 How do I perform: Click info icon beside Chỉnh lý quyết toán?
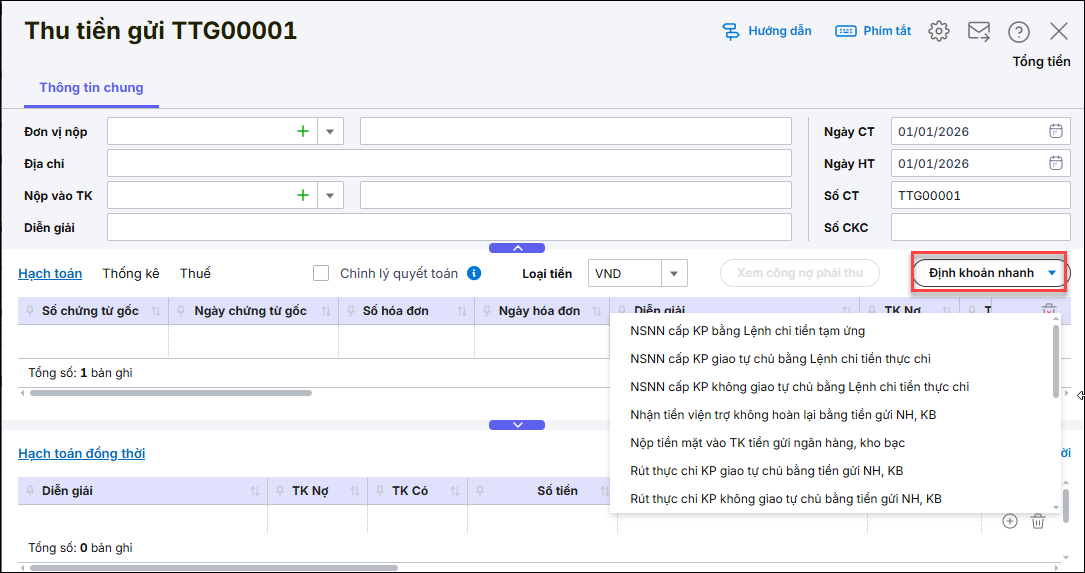point(474,273)
